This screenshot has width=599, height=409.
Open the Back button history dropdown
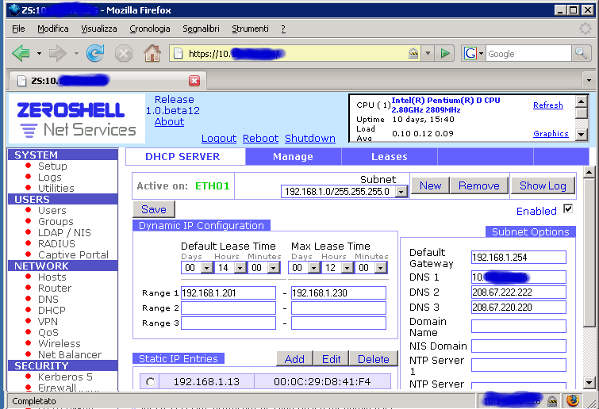(x=39, y=53)
